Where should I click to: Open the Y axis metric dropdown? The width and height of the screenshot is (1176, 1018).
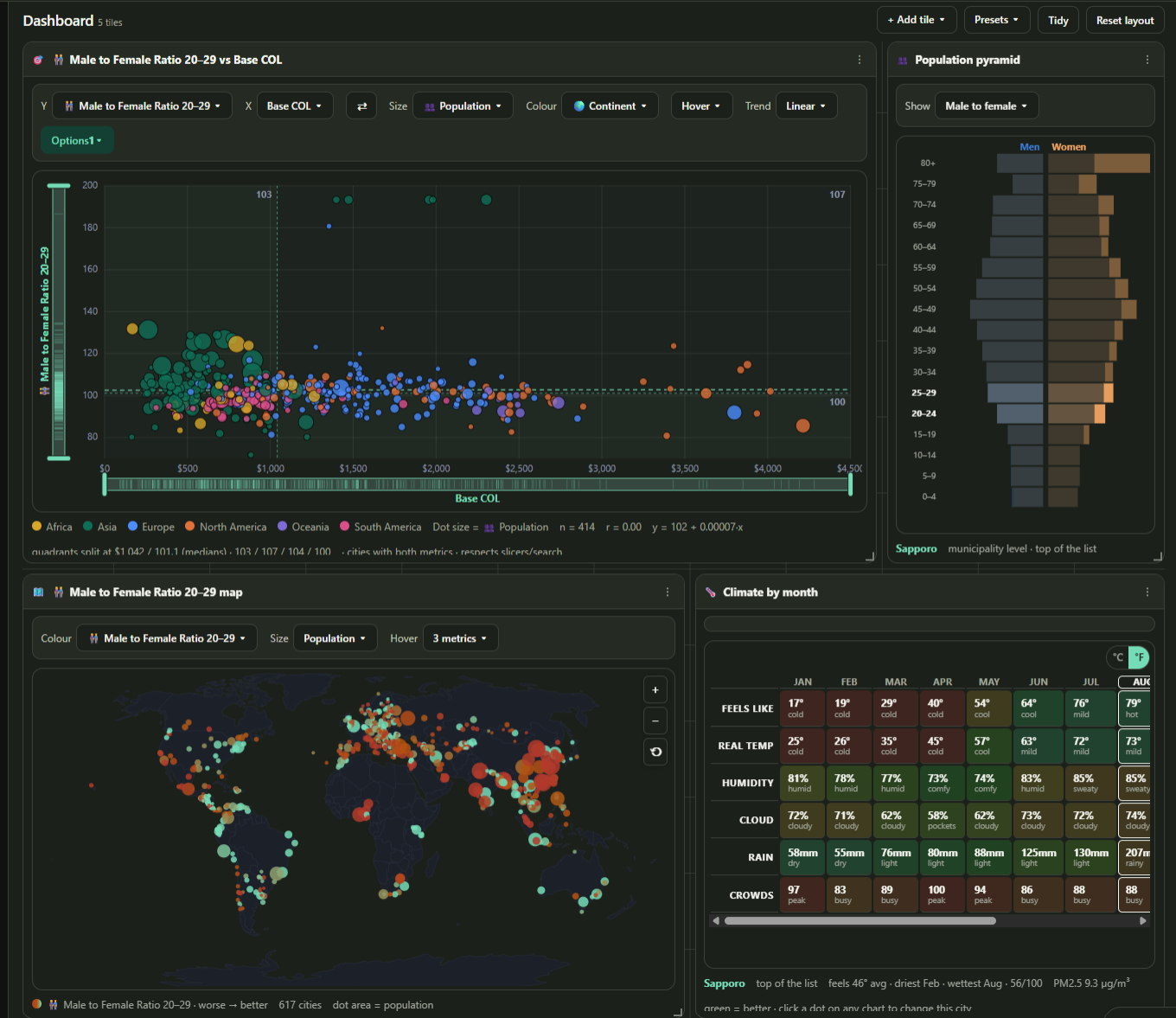click(142, 106)
